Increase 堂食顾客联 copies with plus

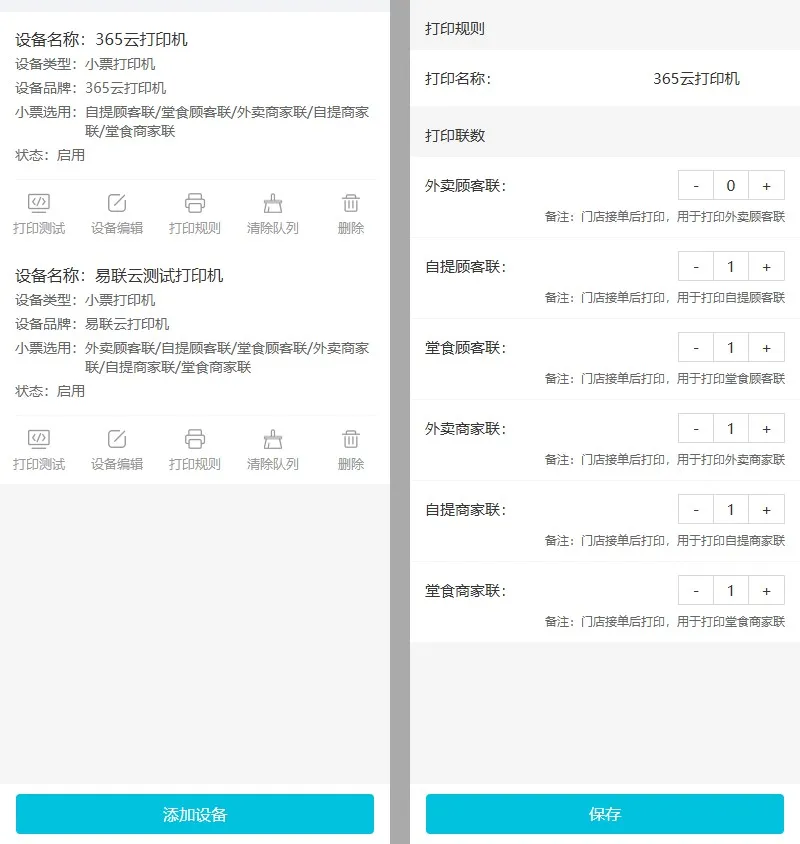coord(766,348)
